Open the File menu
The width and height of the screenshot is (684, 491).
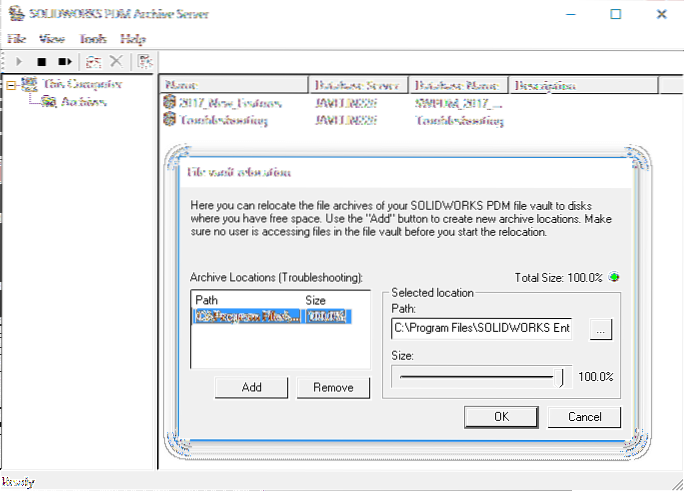pos(16,39)
